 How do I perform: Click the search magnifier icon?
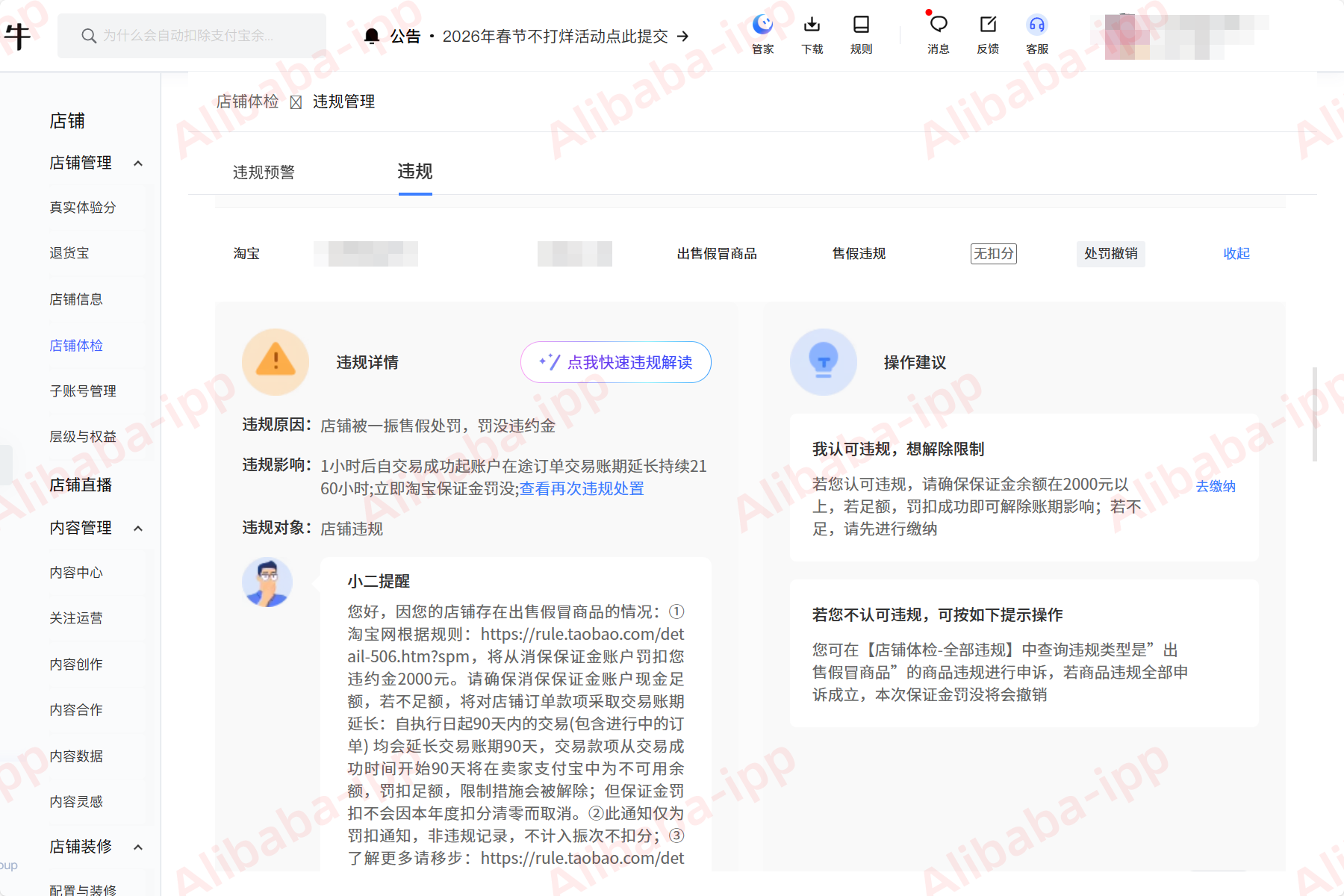point(89,36)
